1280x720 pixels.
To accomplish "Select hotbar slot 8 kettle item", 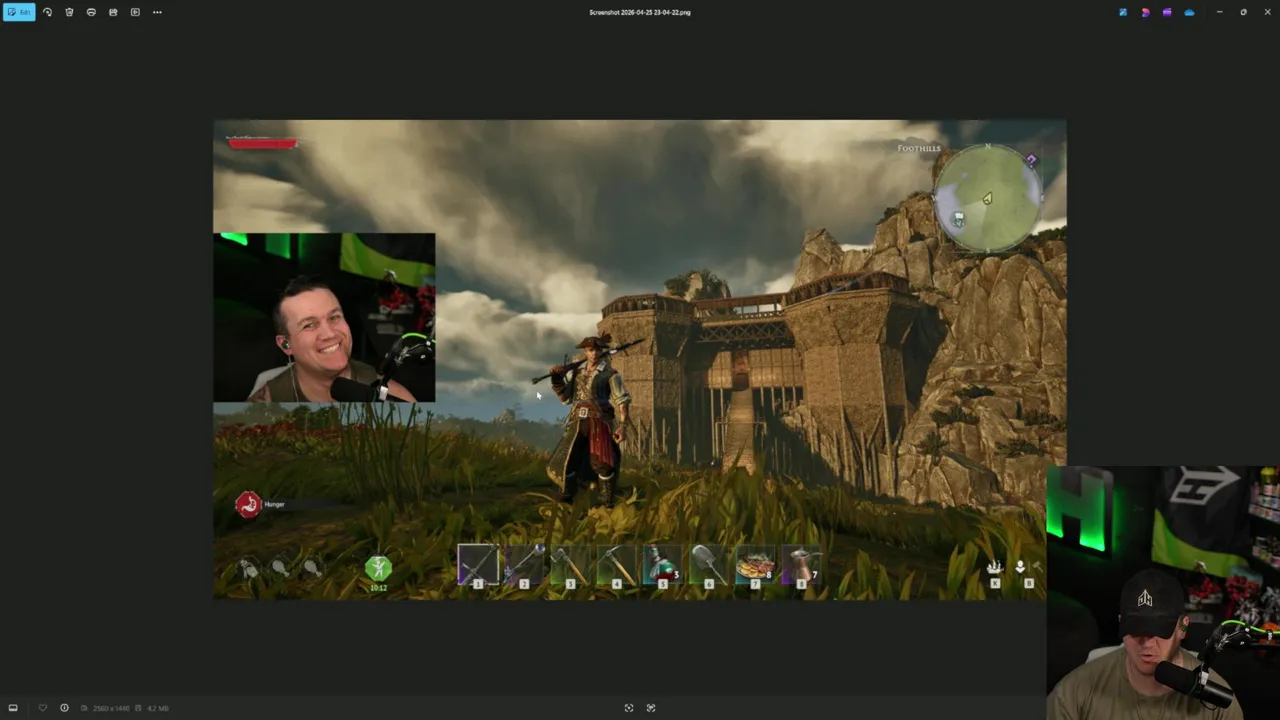I will tap(801, 566).
